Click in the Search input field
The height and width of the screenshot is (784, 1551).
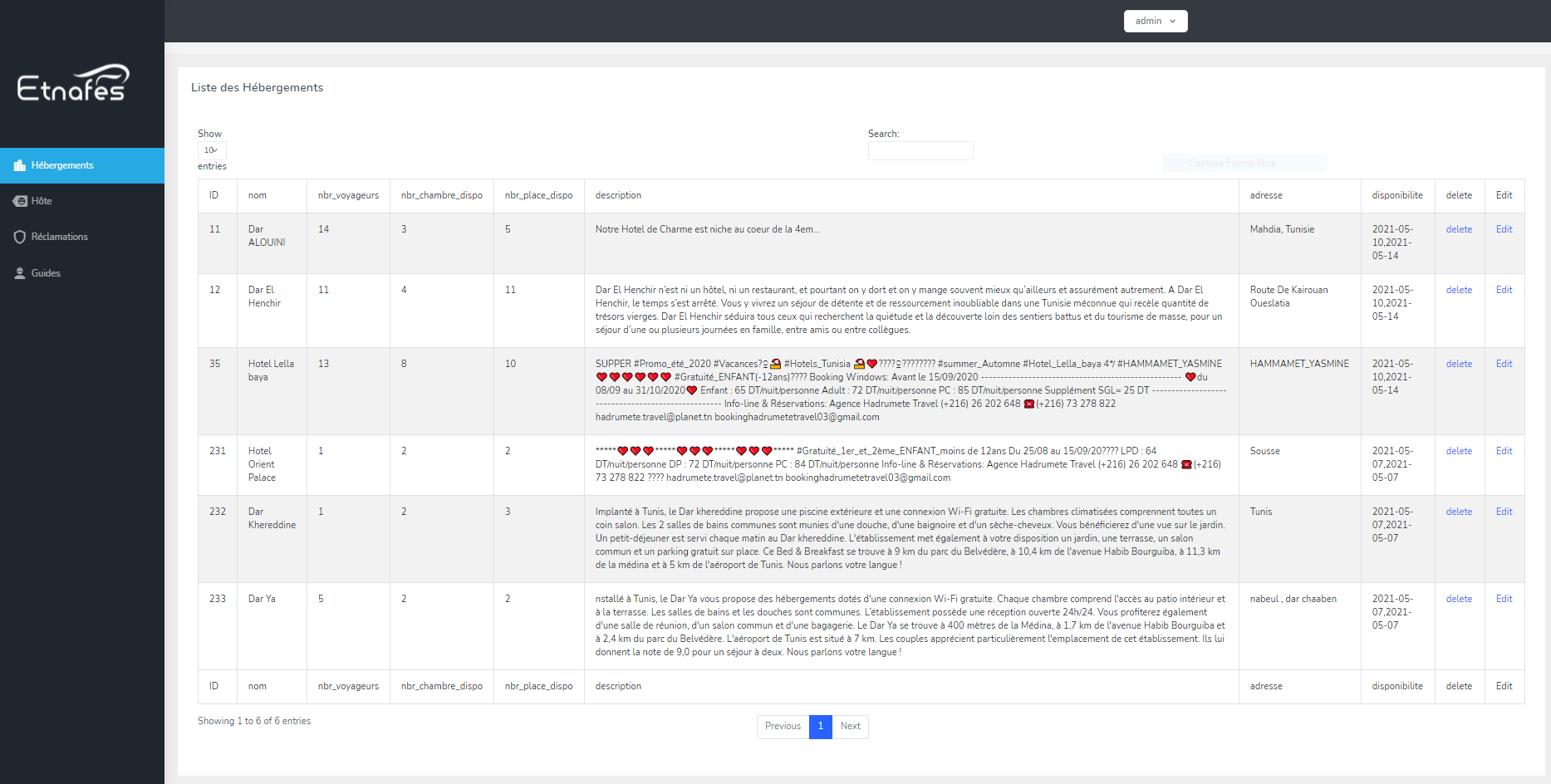coord(920,150)
